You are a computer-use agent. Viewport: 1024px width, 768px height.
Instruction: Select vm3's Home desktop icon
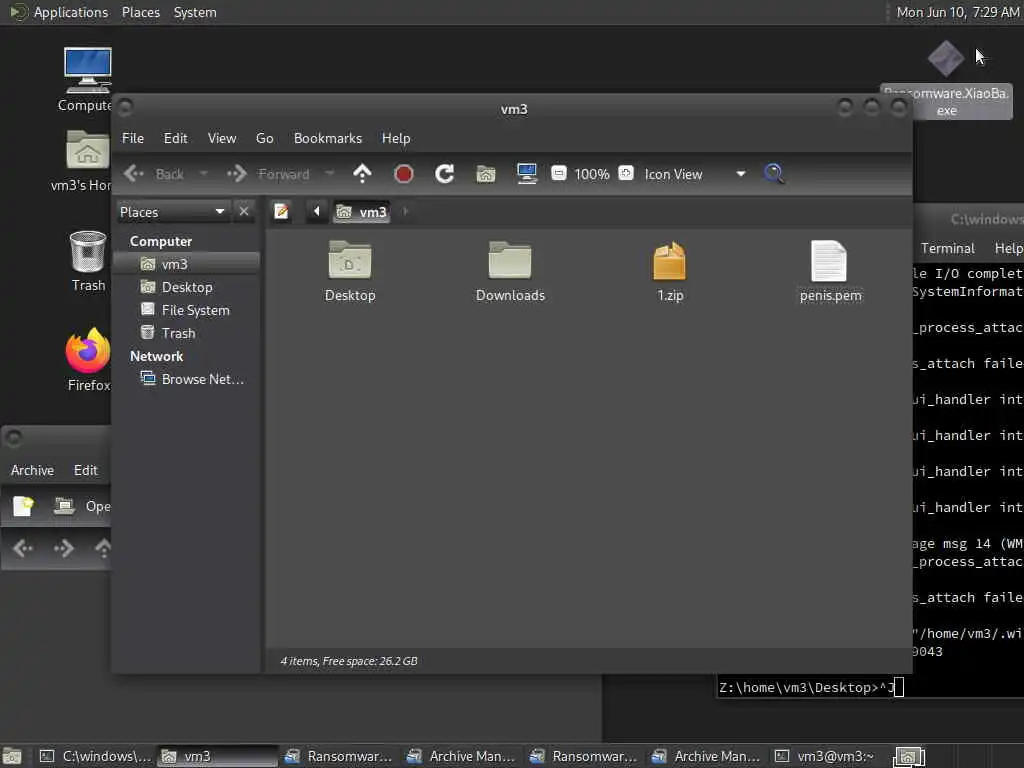(x=84, y=161)
